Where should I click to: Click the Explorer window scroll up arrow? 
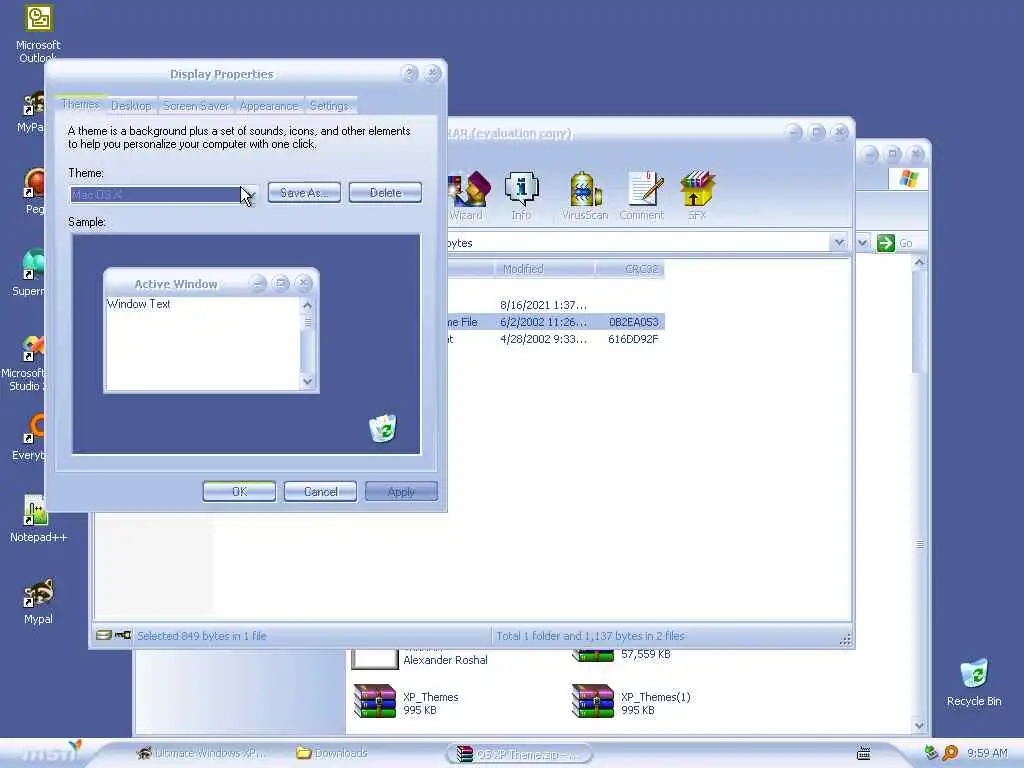920,263
